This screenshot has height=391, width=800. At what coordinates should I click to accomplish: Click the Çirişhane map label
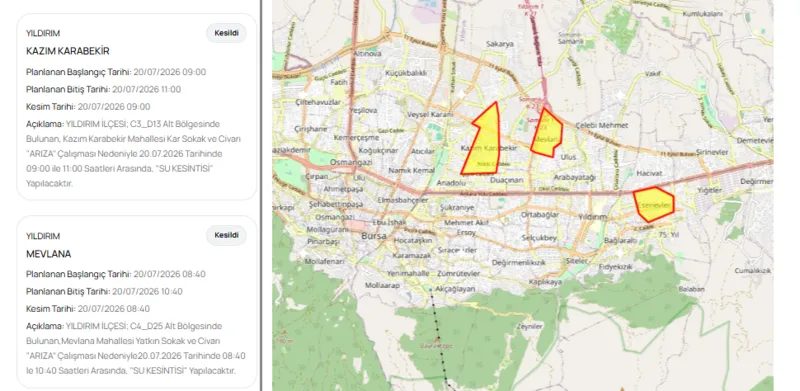click(x=311, y=129)
